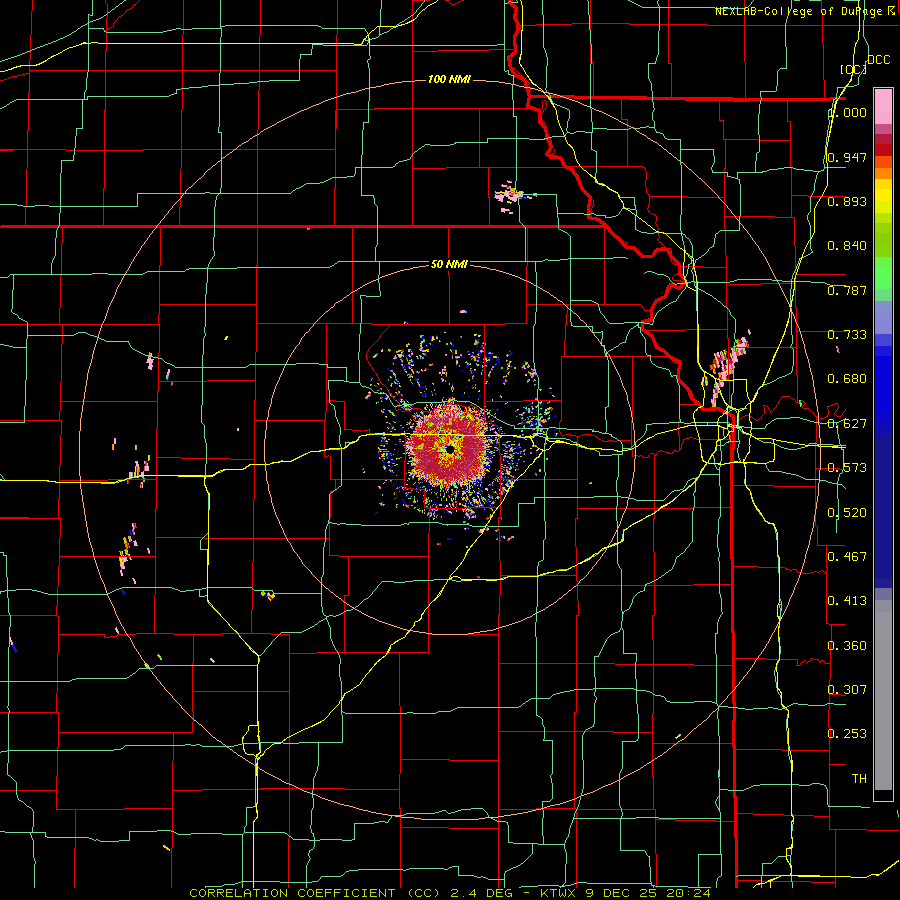Pick the lavender segment of the color bar
This screenshot has width=900, height=900.
pos(883,317)
